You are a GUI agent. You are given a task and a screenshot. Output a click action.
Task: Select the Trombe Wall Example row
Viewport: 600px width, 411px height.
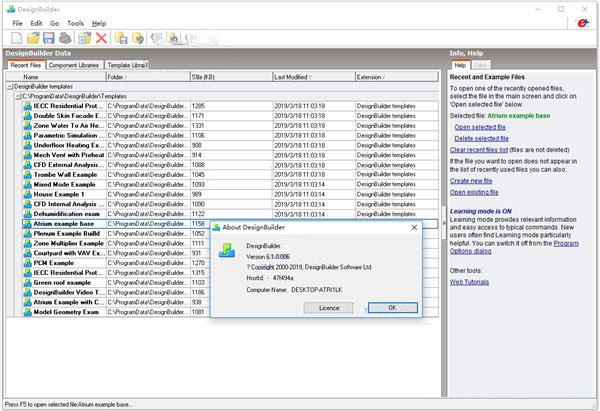(65, 174)
